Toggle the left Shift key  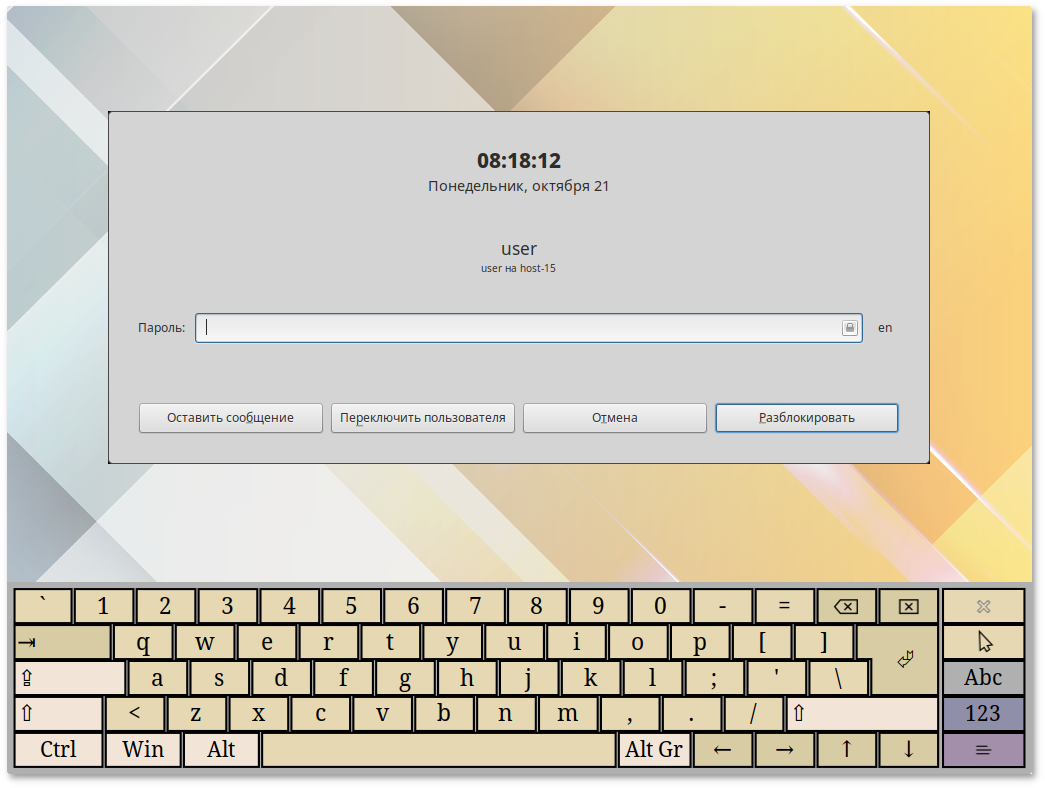tap(58, 714)
